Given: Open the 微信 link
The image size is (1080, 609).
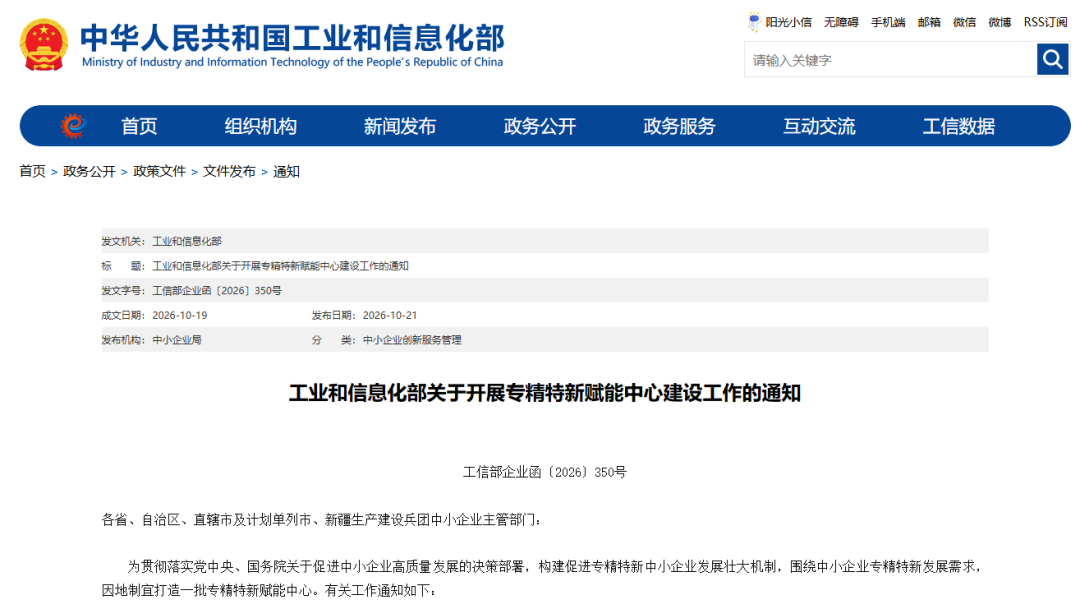Looking at the screenshot, I should (964, 23).
